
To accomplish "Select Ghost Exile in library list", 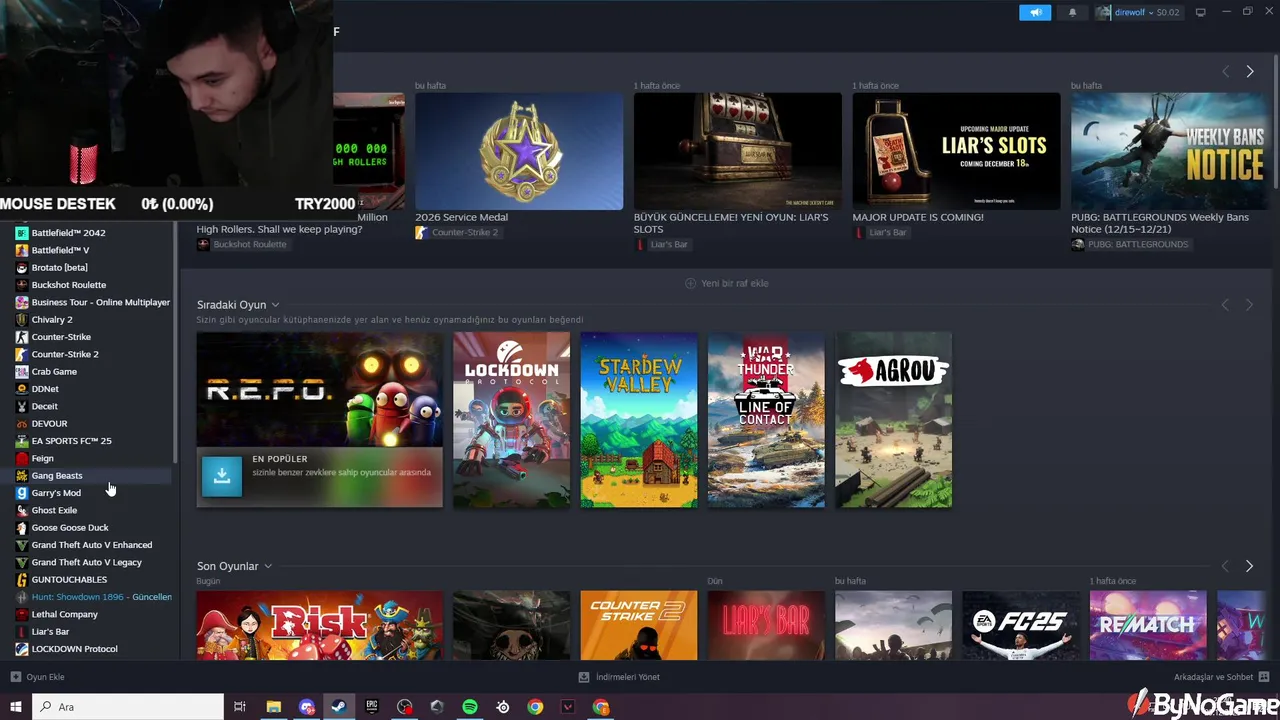I will click(x=54, y=510).
